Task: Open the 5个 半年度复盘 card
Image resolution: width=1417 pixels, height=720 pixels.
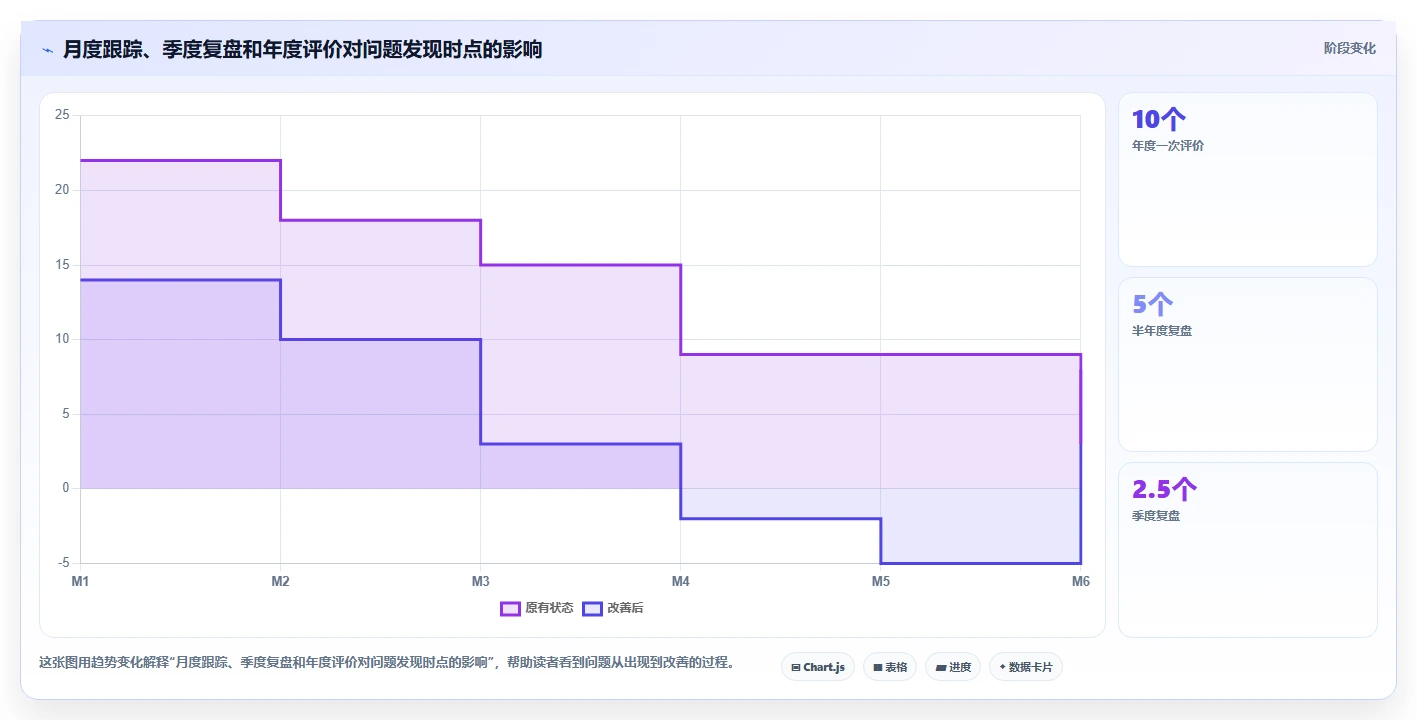Action: point(1248,365)
